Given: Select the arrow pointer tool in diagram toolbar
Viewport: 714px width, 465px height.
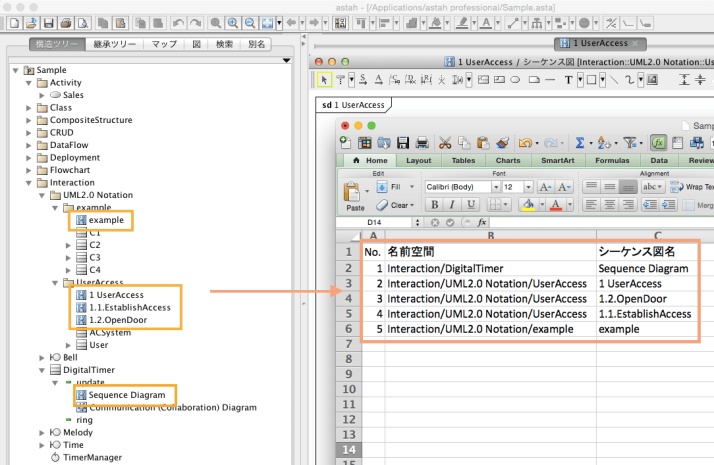Looking at the screenshot, I should (x=323, y=80).
